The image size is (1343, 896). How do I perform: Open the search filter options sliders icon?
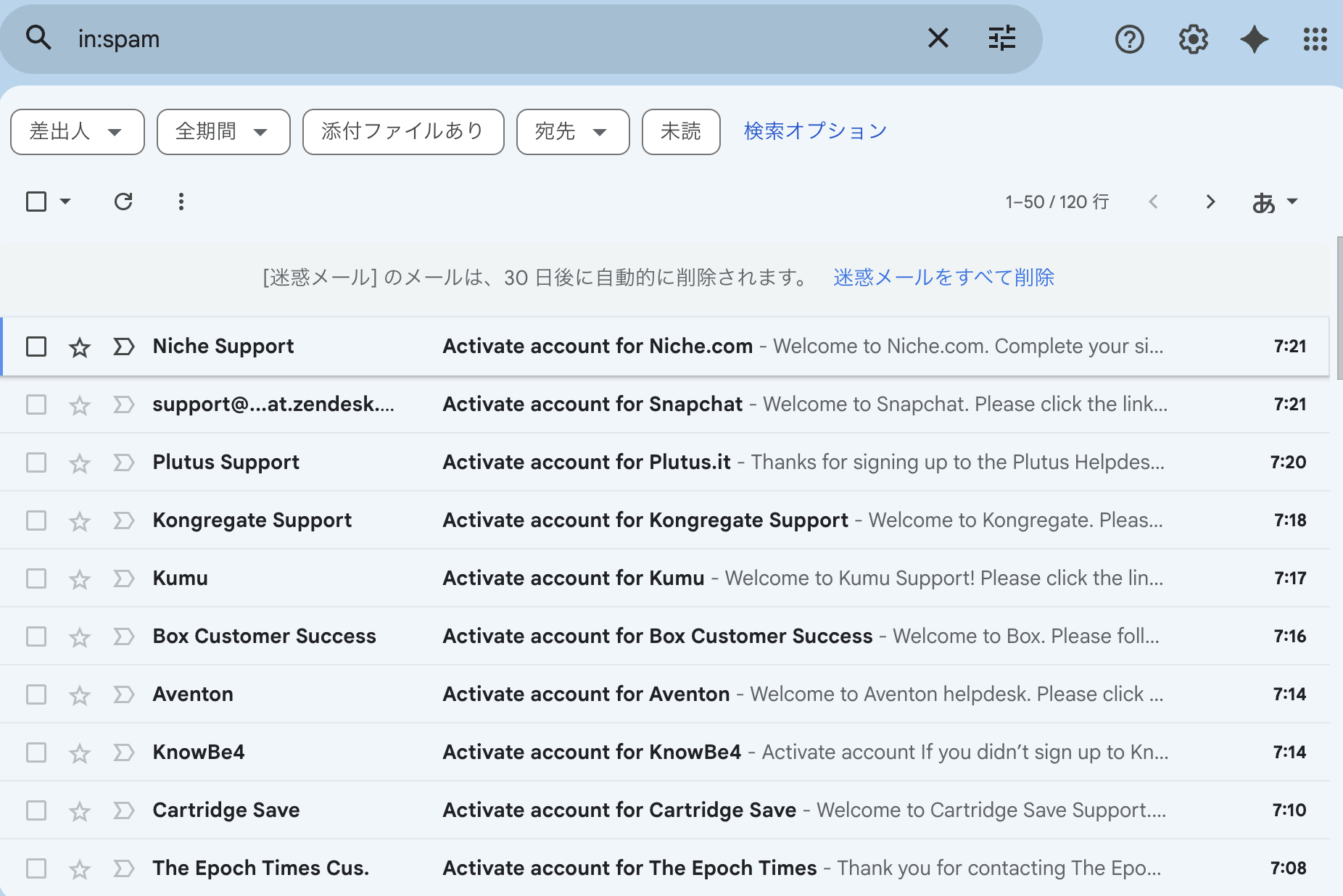point(1001,38)
